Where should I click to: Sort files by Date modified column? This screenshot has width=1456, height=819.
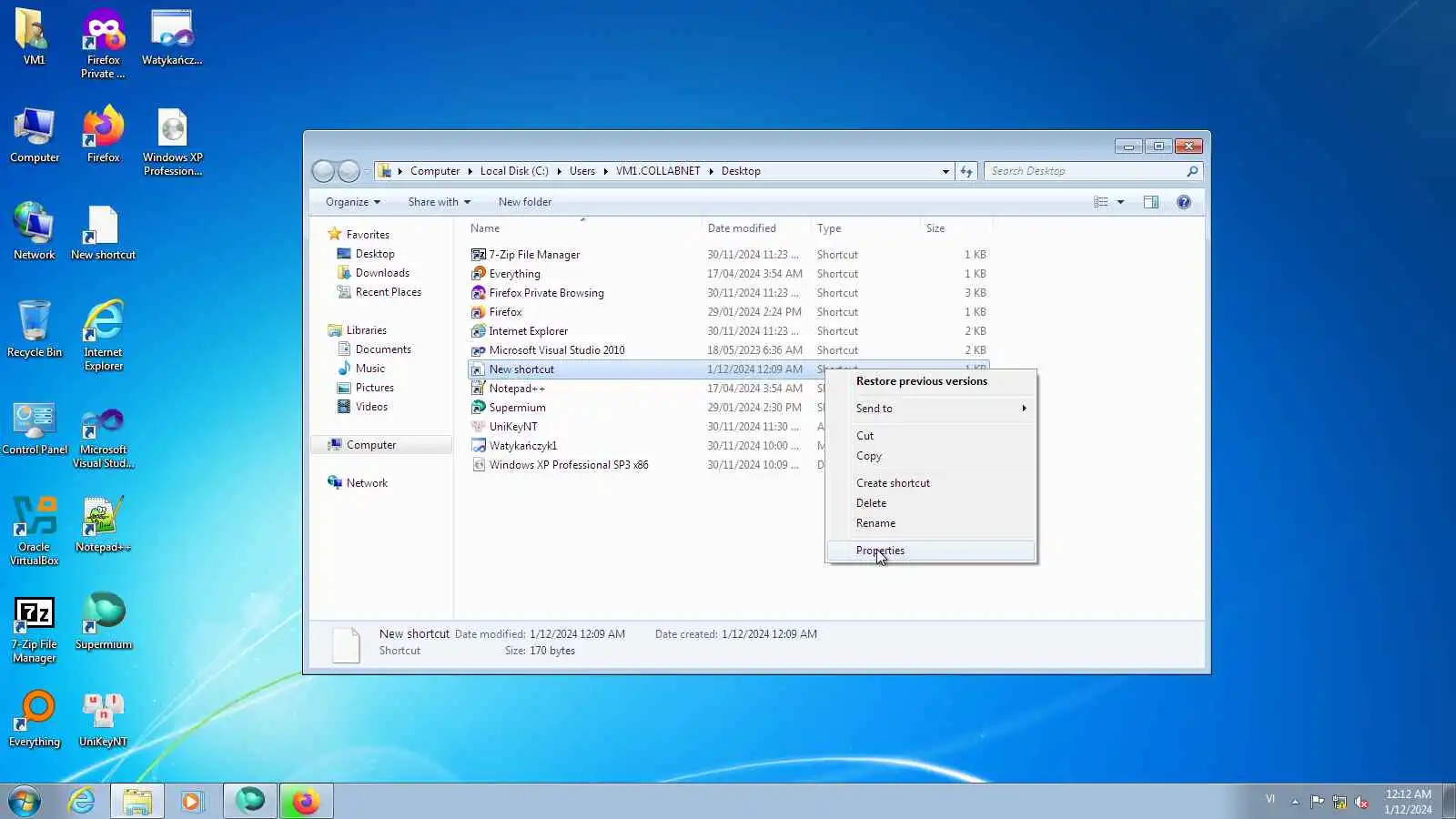click(755, 228)
